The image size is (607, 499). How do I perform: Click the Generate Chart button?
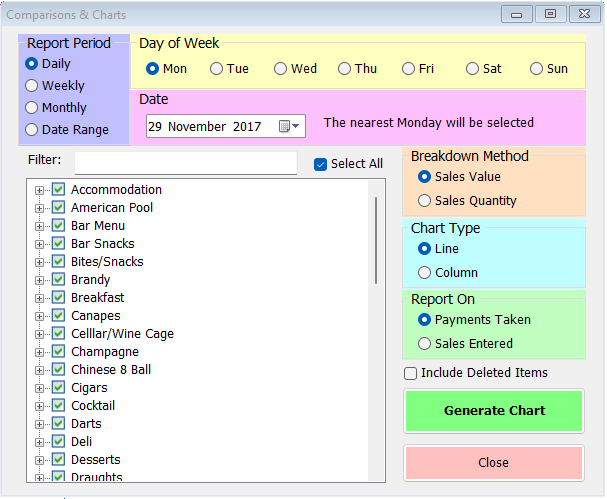[494, 411]
